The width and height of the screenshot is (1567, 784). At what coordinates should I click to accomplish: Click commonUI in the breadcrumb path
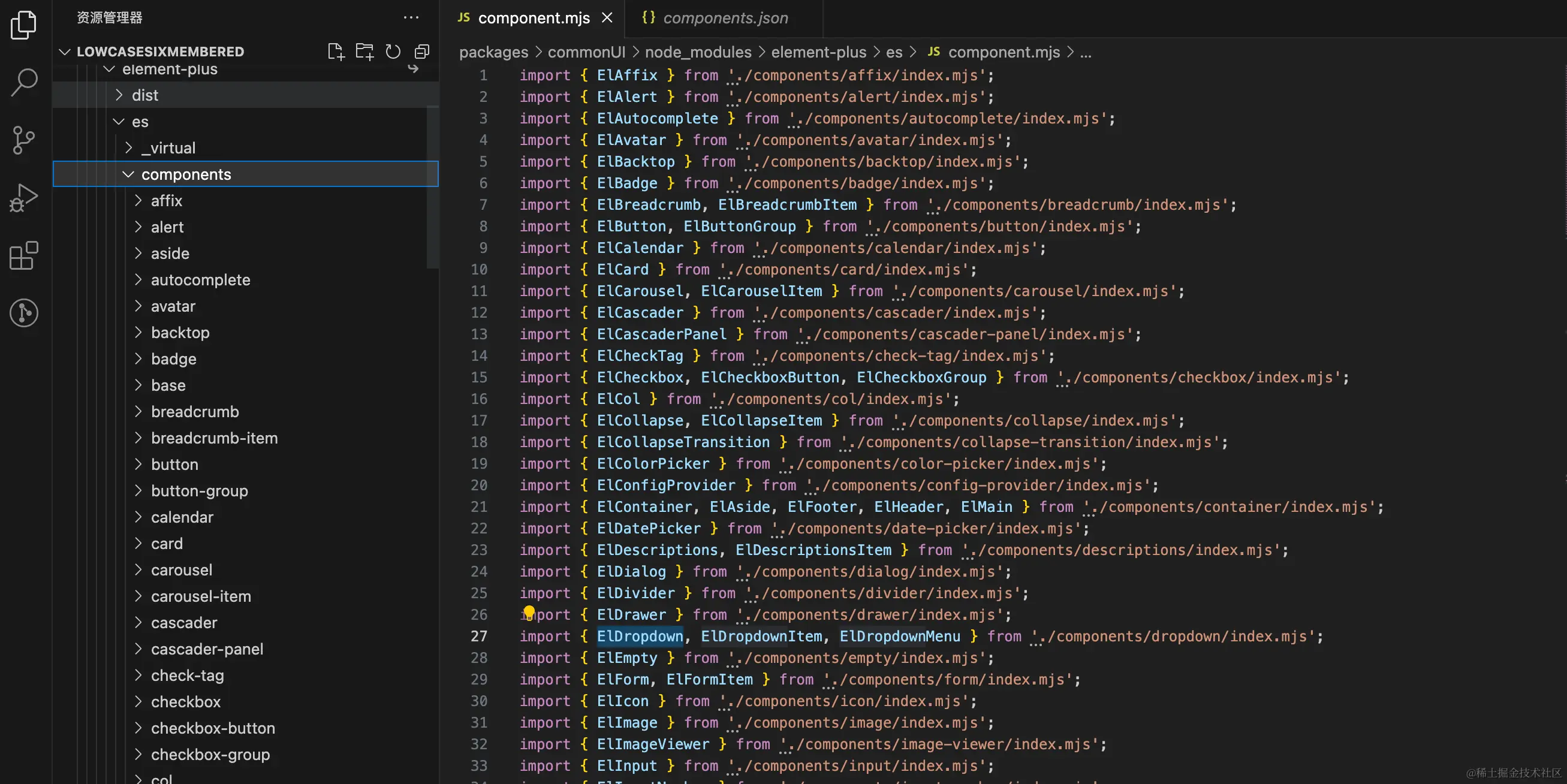pos(586,52)
